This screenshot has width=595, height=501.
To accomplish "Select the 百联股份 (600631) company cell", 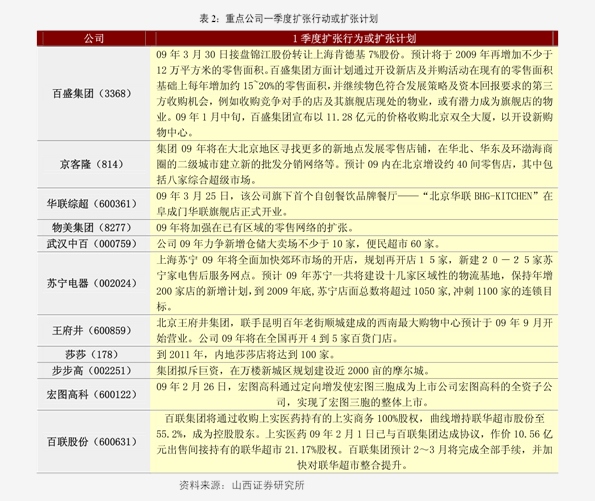I will pos(91,442).
